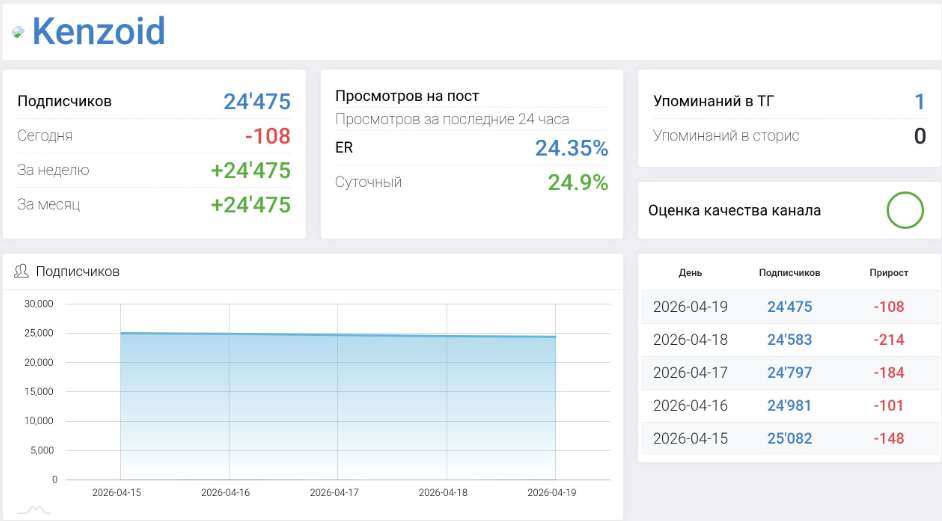This screenshot has width=942, height=521.
Task: Click the Просмотров на пост heading
Action: (407, 96)
